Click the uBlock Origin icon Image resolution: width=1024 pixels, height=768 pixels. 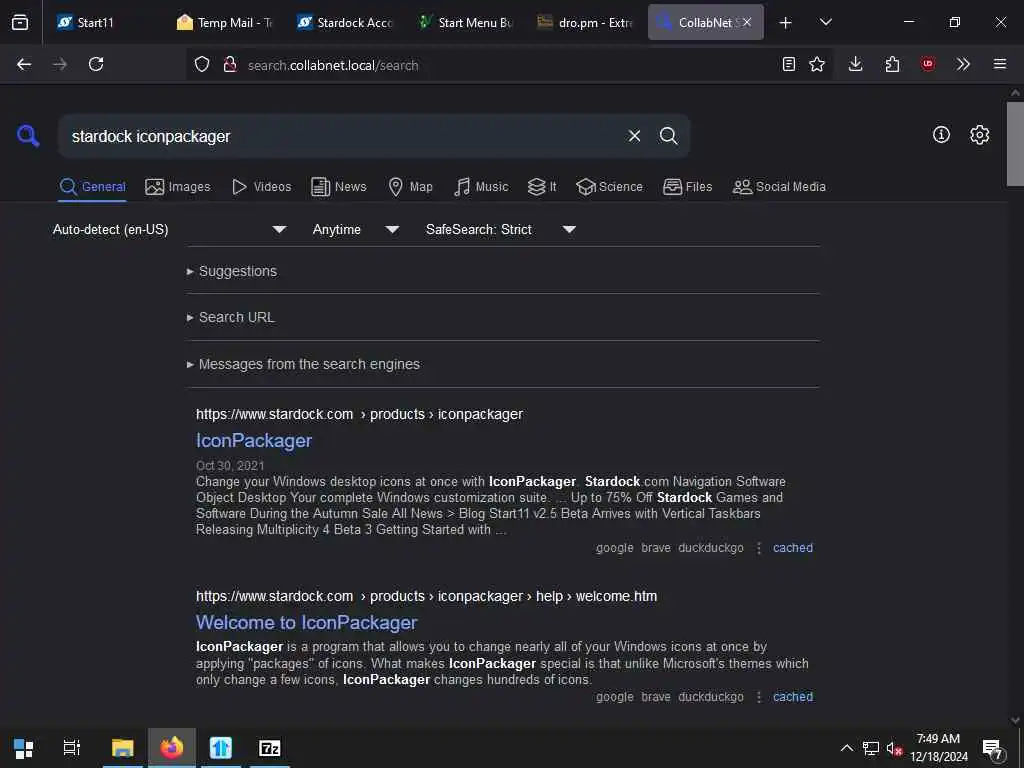coord(928,64)
